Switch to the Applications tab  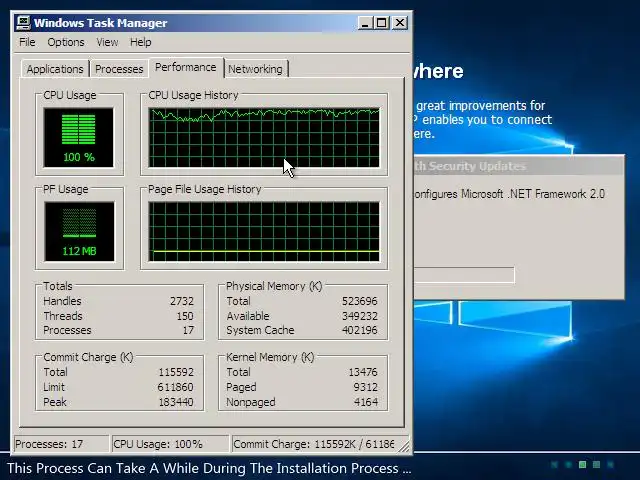click(55, 69)
